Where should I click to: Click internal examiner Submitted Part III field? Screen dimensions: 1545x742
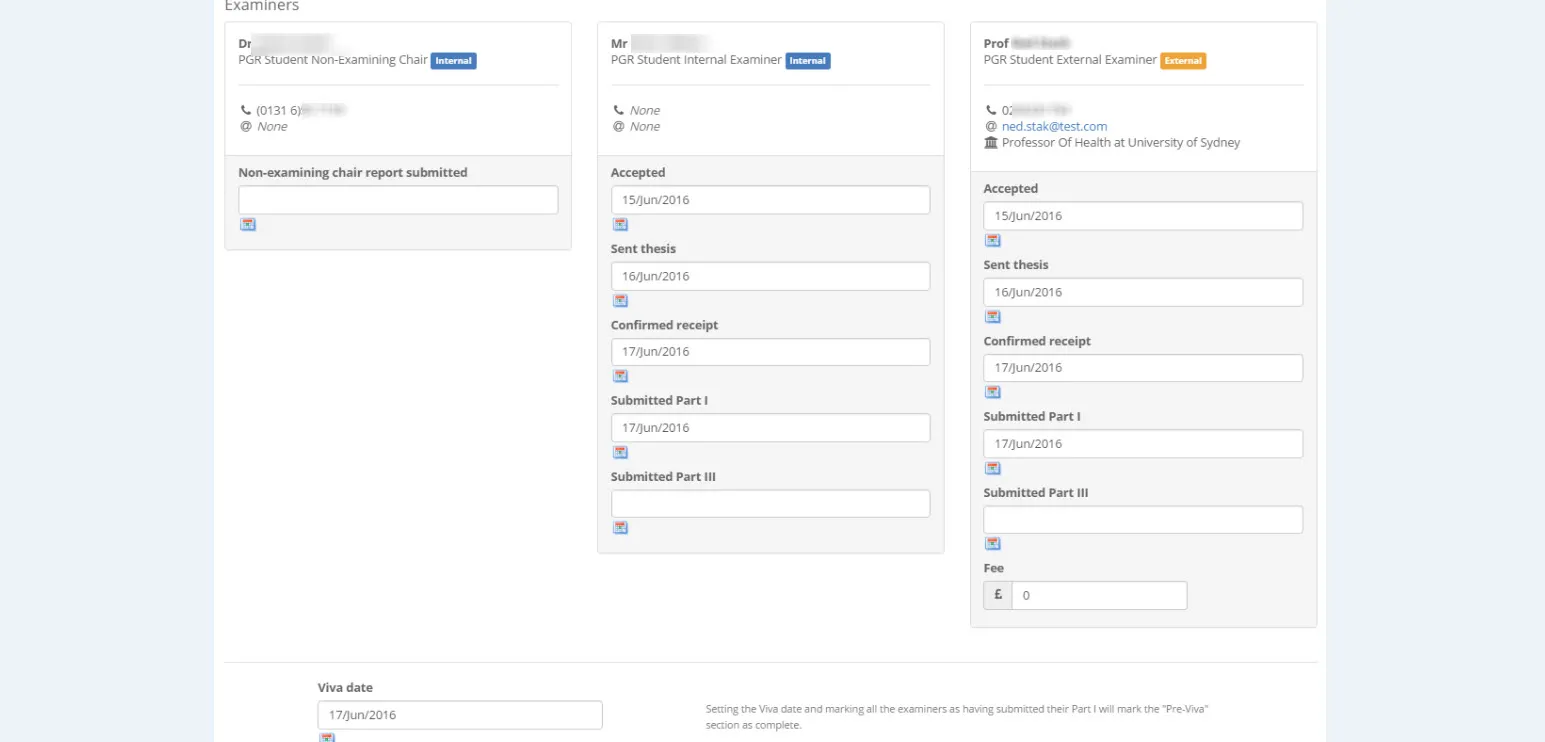(770, 504)
